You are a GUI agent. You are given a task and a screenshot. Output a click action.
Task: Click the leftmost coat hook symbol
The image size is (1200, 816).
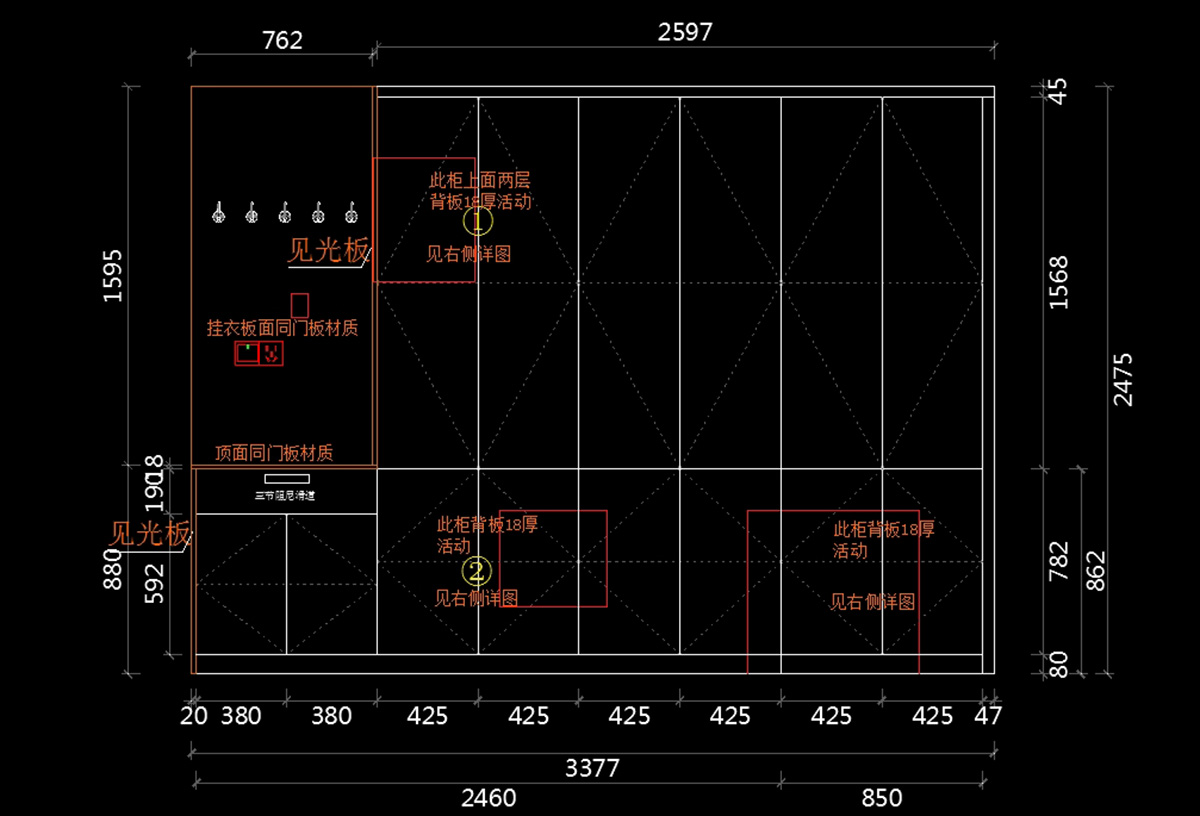[217, 212]
